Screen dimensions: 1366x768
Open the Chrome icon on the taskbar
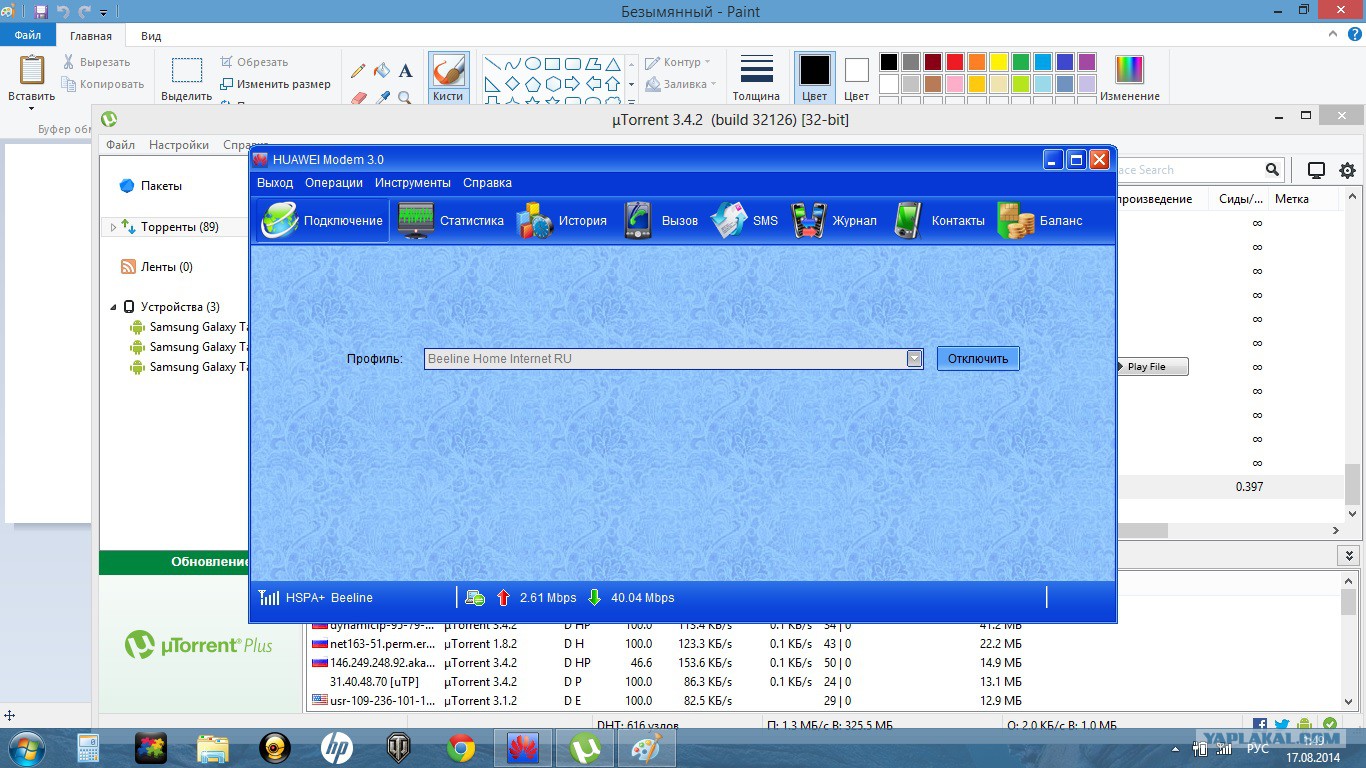pos(461,748)
